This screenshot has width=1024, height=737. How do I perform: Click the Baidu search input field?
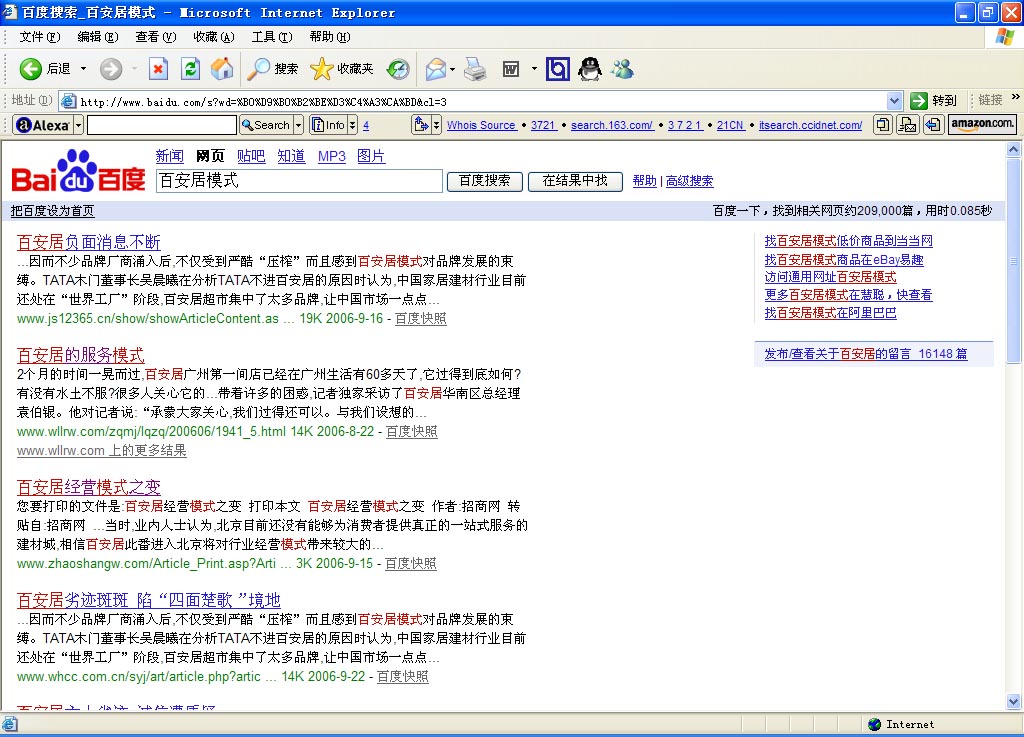pyautogui.click(x=299, y=181)
